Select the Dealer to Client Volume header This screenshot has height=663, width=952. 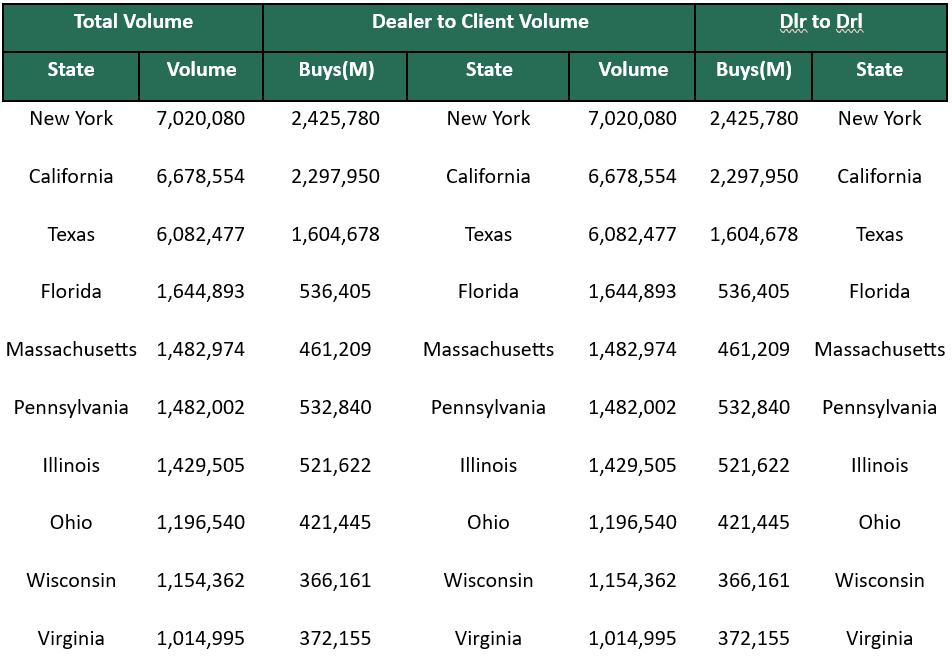click(480, 22)
